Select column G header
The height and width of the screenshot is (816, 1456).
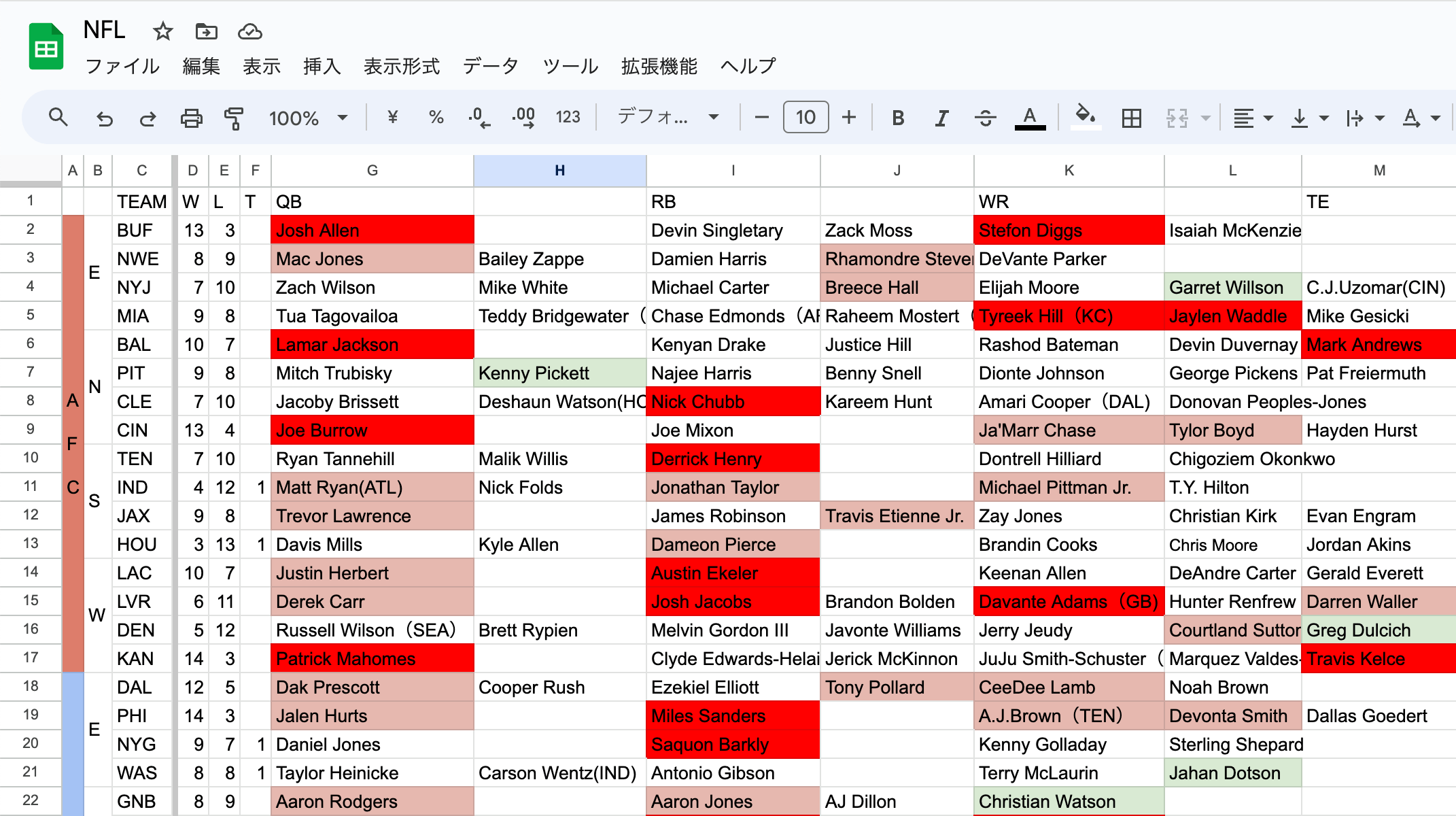(372, 171)
